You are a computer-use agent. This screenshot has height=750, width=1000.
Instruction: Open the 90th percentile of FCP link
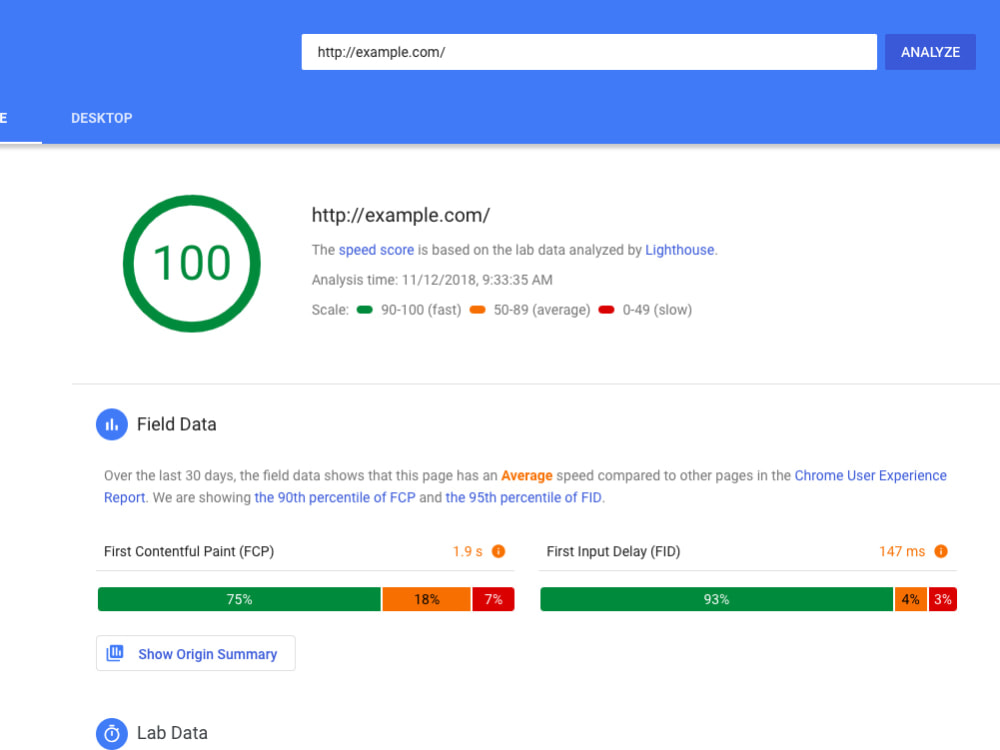pos(335,497)
